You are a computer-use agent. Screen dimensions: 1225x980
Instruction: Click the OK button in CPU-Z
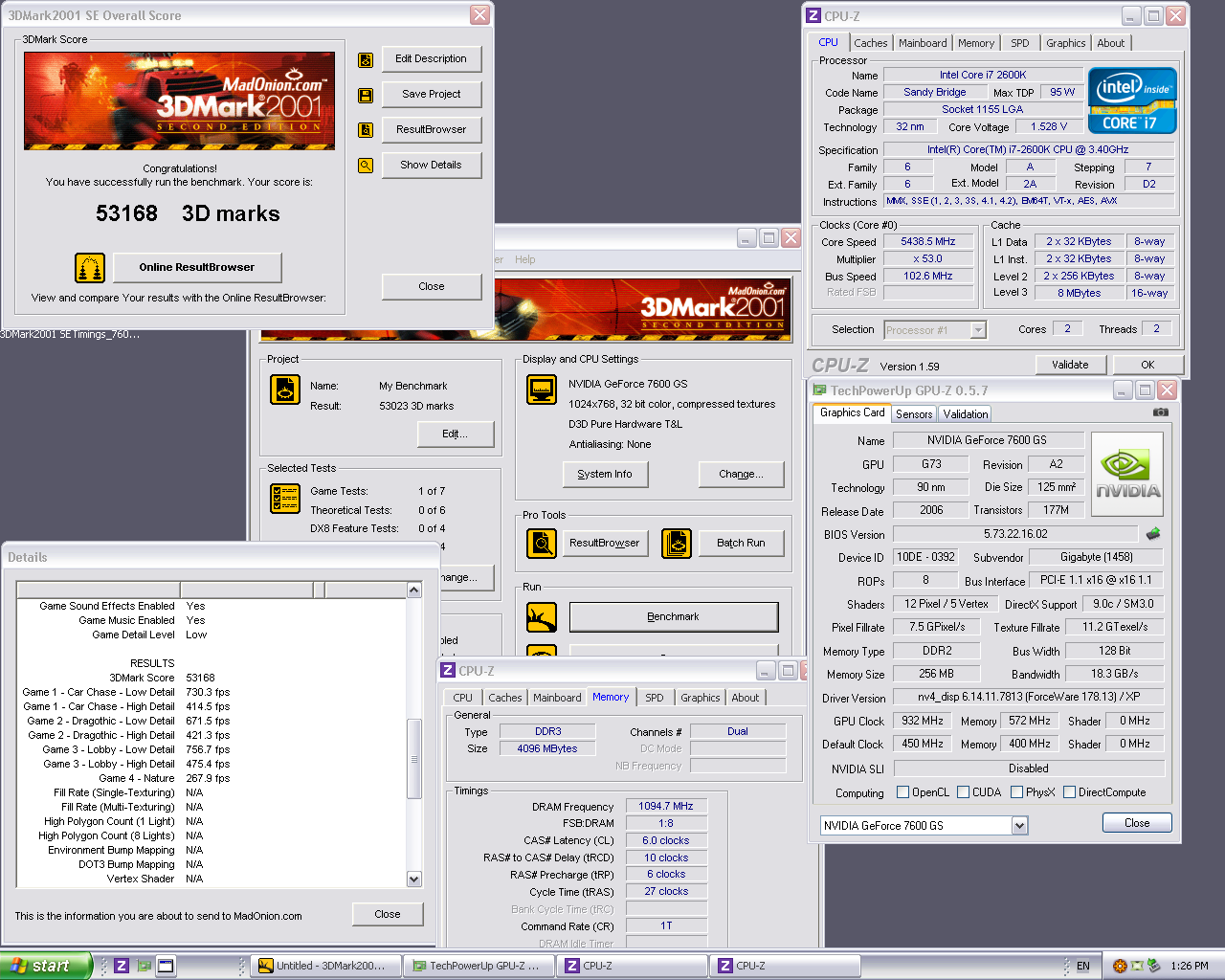(x=1147, y=365)
